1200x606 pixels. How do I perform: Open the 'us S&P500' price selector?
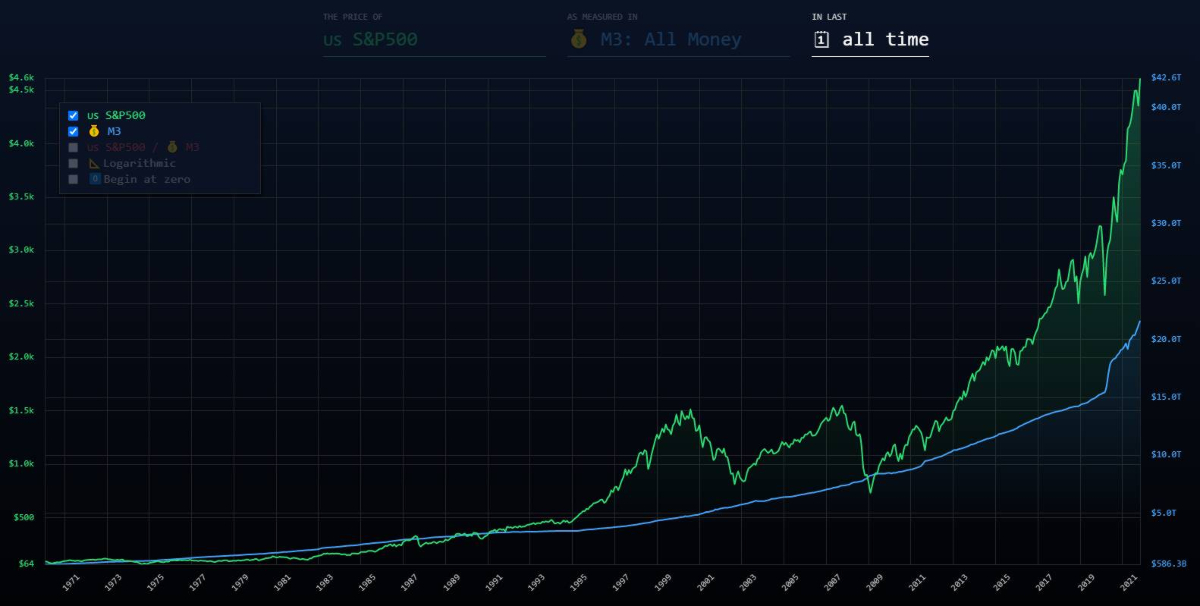(433, 40)
